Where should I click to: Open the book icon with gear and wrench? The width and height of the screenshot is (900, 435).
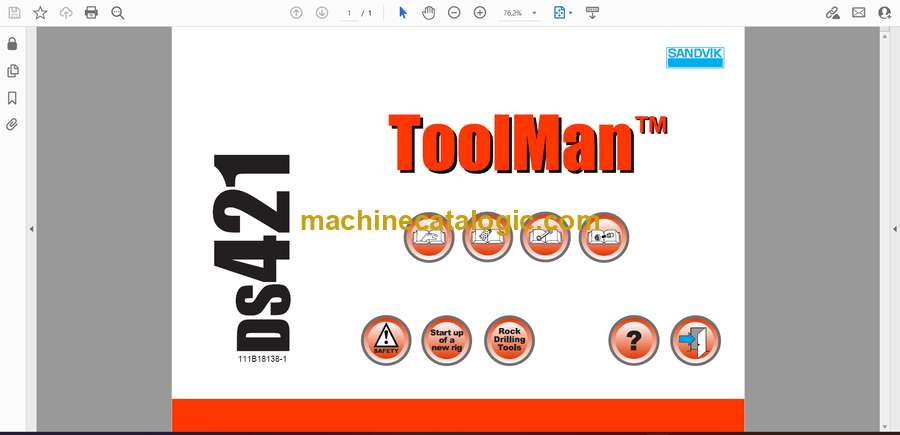(487, 237)
